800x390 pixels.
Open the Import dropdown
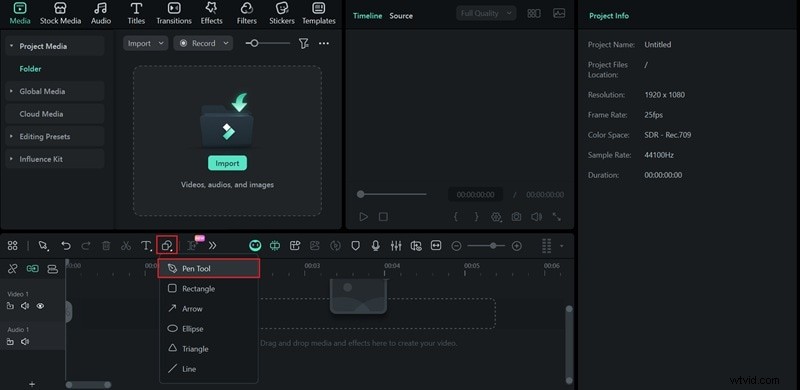(x=145, y=43)
